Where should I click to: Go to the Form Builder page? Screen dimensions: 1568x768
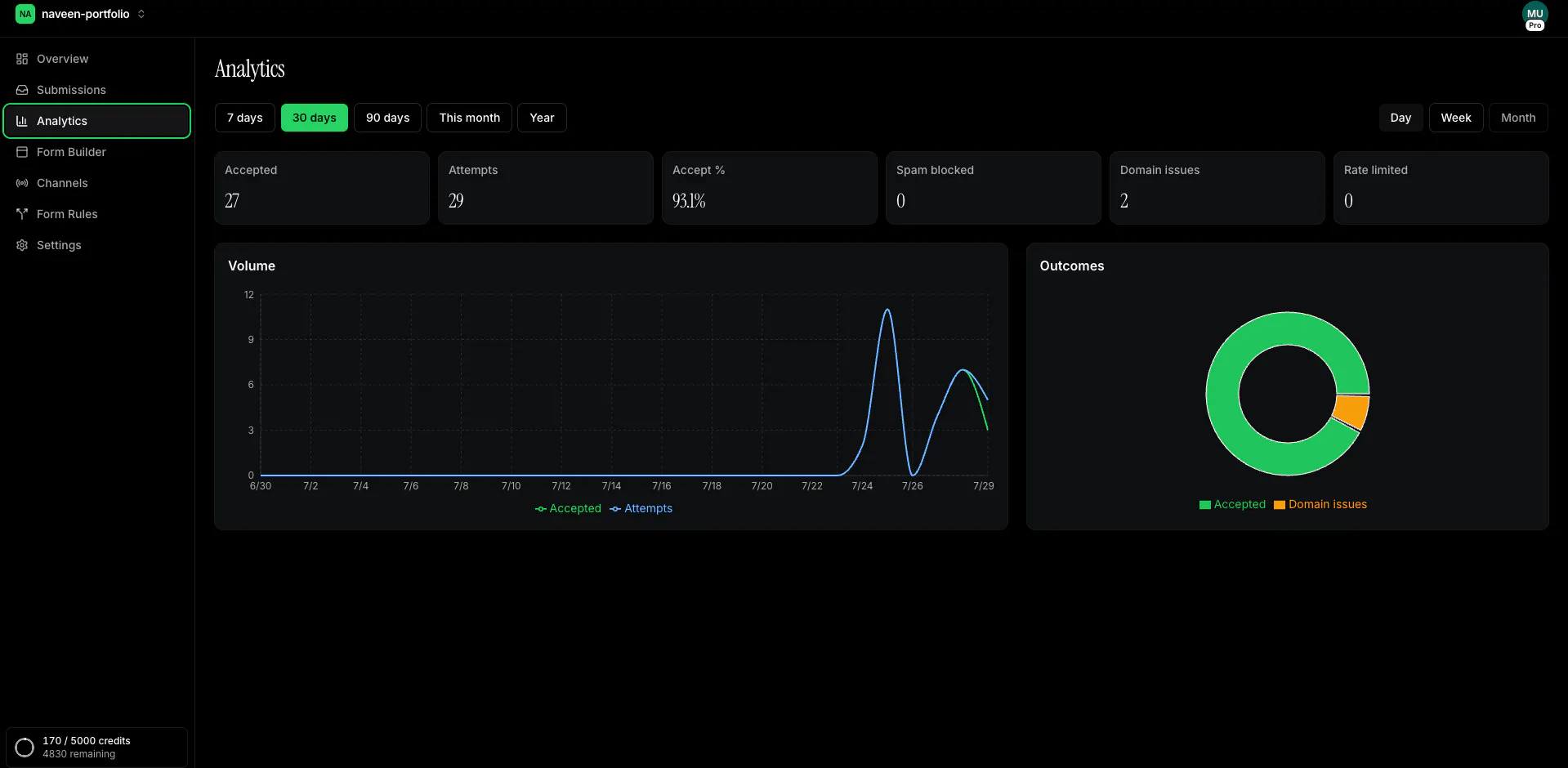[97, 152]
